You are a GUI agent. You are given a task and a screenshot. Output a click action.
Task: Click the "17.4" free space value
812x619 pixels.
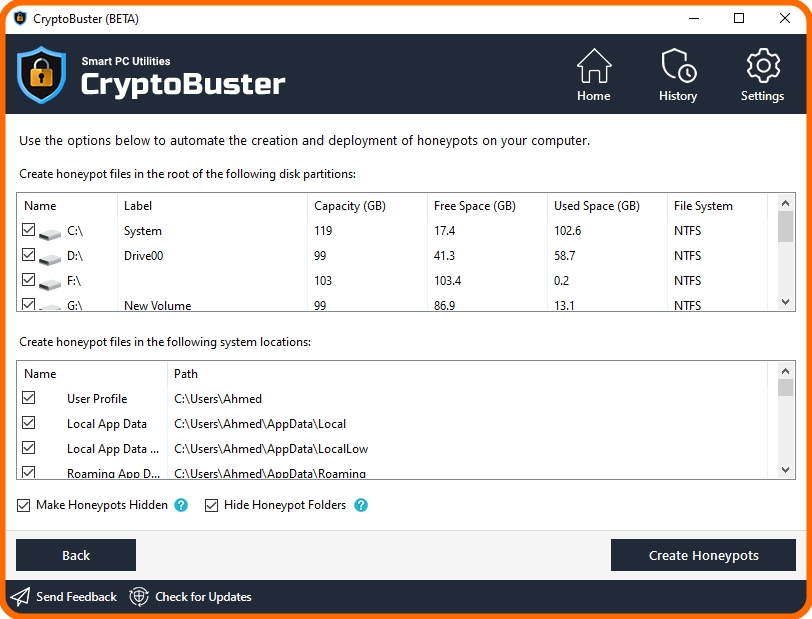tap(444, 231)
